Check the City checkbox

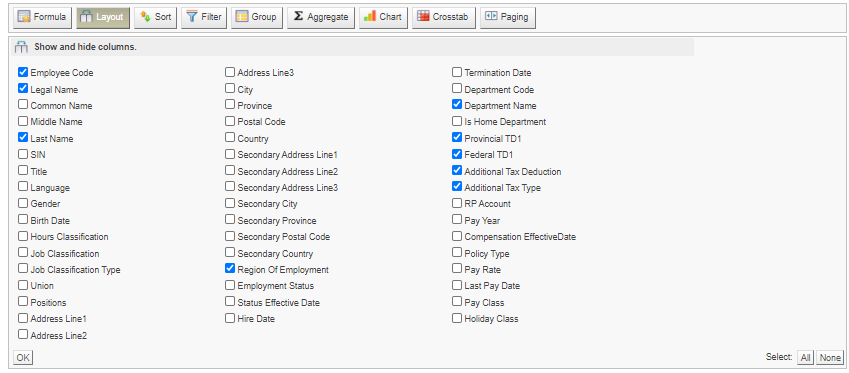(x=230, y=88)
